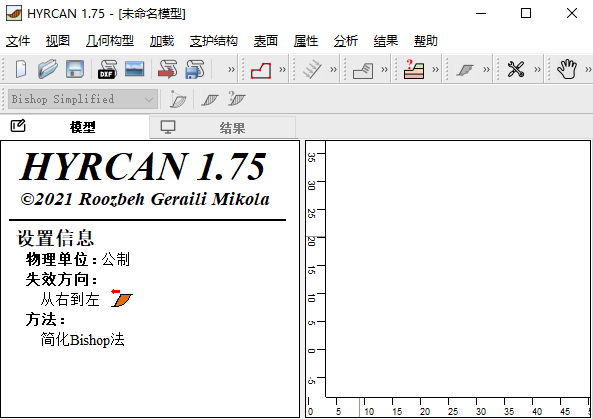Click the gray slip surface toolbar icon
This screenshot has width=593, height=419.
(x=465, y=70)
